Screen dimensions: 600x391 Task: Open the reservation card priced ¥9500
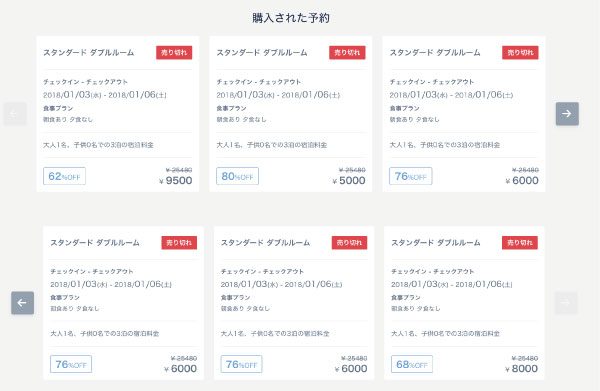pos(117,114)
